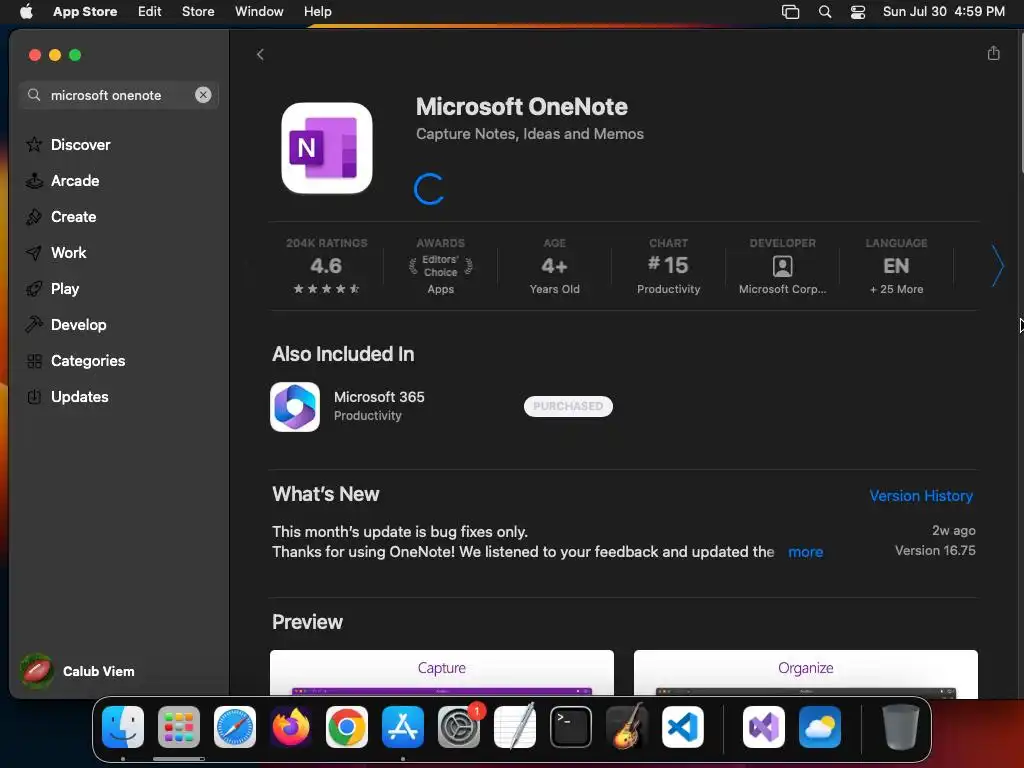Image resolution: width=1024 pixels, height=768 pixels.
Task: Launch Visual Studio Code from the Dock
Action: (x=683, y=727)
